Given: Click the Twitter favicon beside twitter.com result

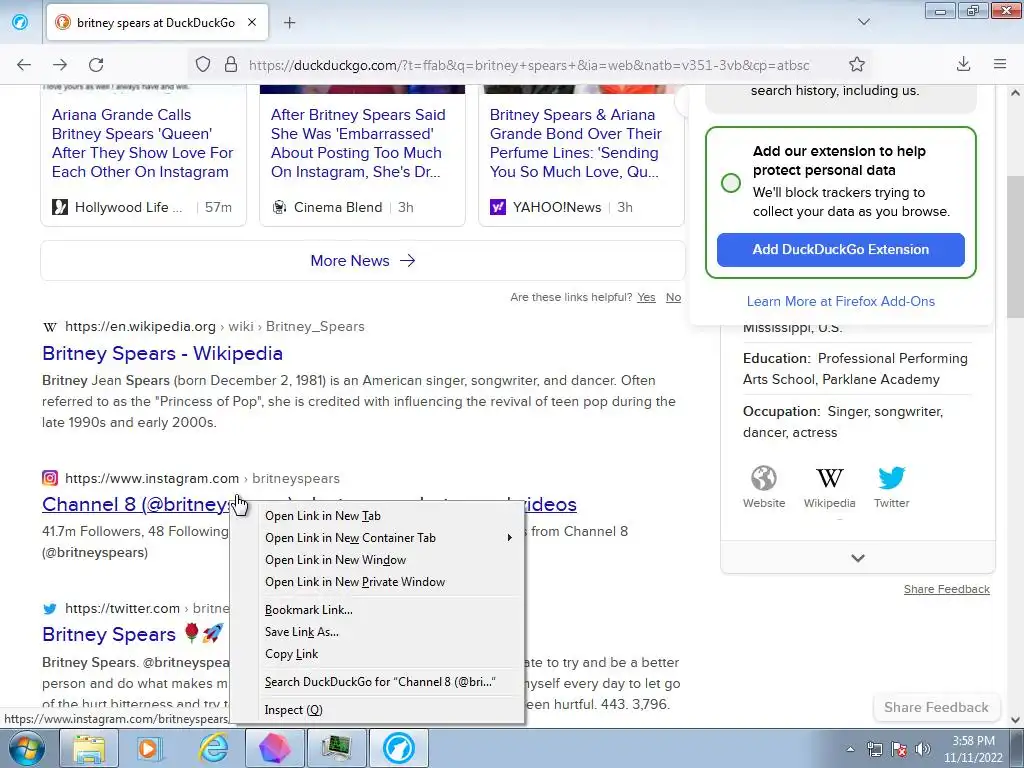Looking at the screenshot, I should point(50,609).
